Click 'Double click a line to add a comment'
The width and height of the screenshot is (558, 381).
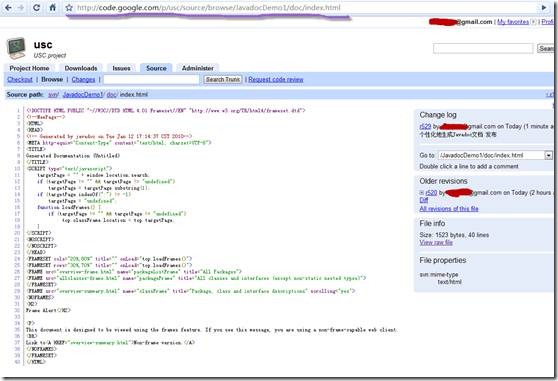pos(469,166)
